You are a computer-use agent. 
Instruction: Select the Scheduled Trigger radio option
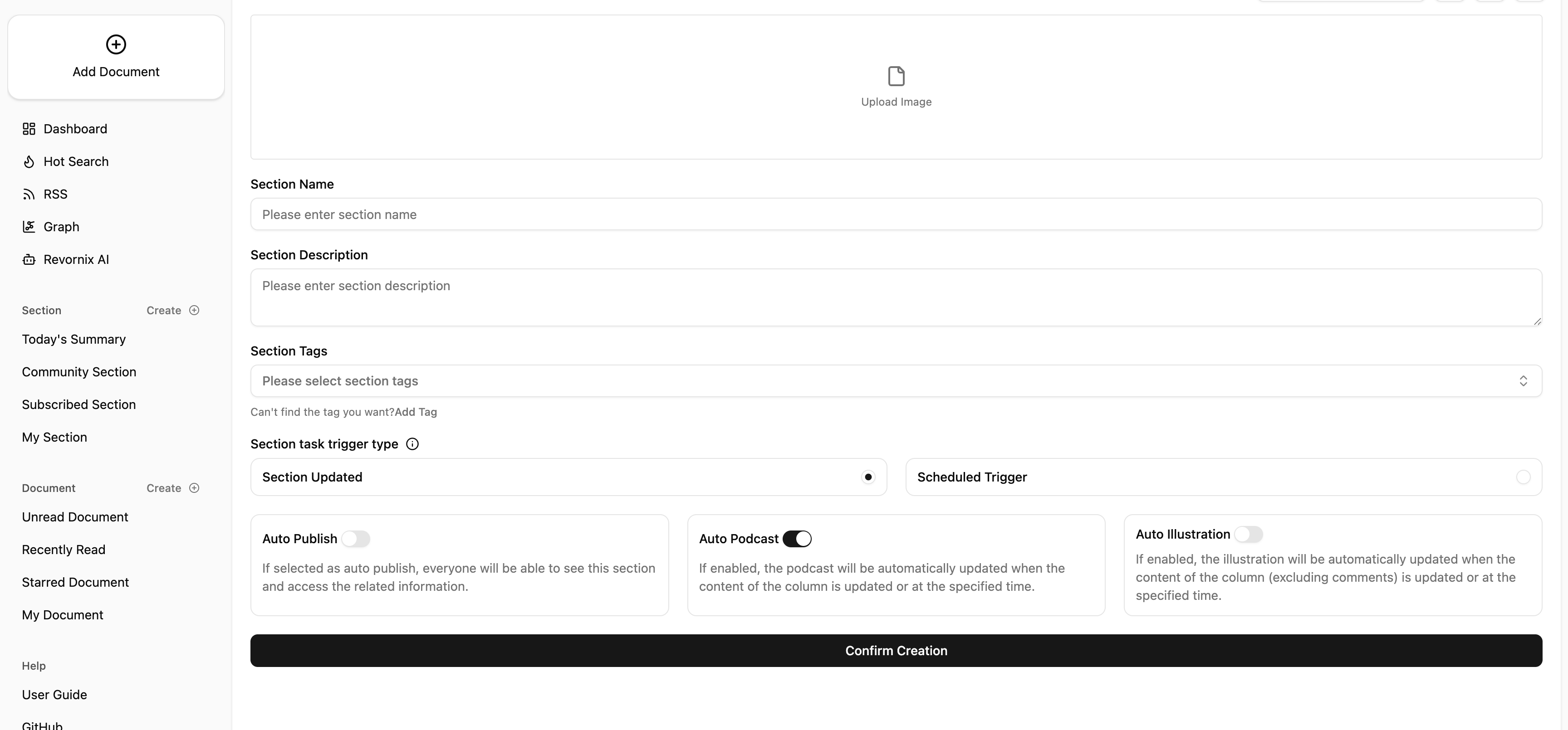coord(1523,477)
